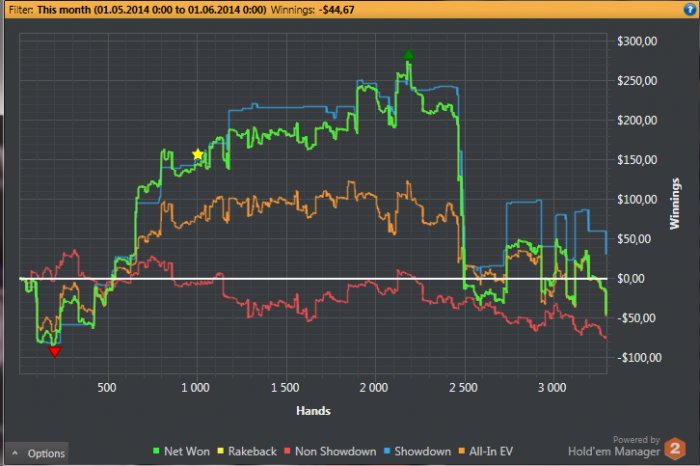Open the blue help question-mark icon
Viewport: 700px width, 466px height.
click(x=690, y=9)
